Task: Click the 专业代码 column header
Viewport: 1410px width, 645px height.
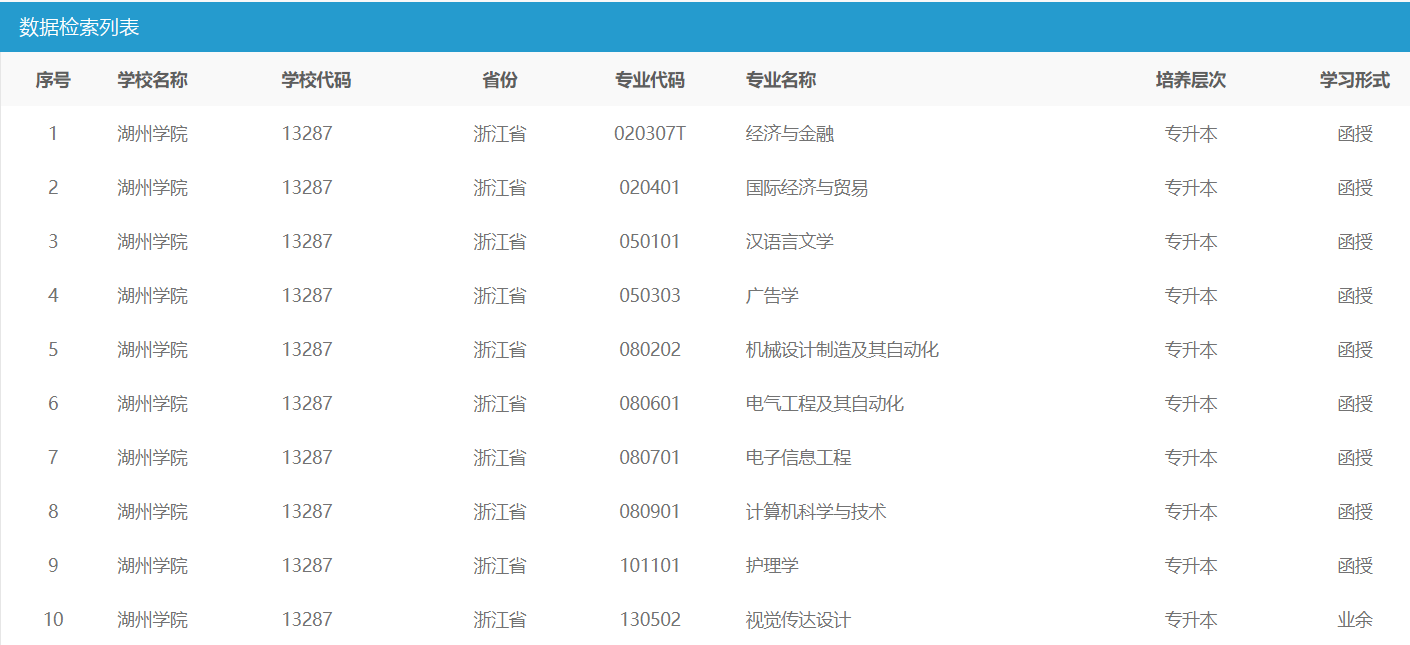Action: pos(650,80)
